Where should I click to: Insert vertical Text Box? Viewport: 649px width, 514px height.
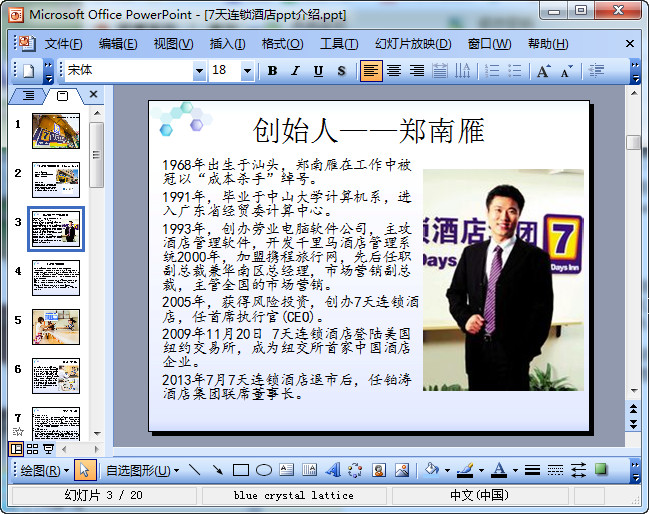pos(310,470)
